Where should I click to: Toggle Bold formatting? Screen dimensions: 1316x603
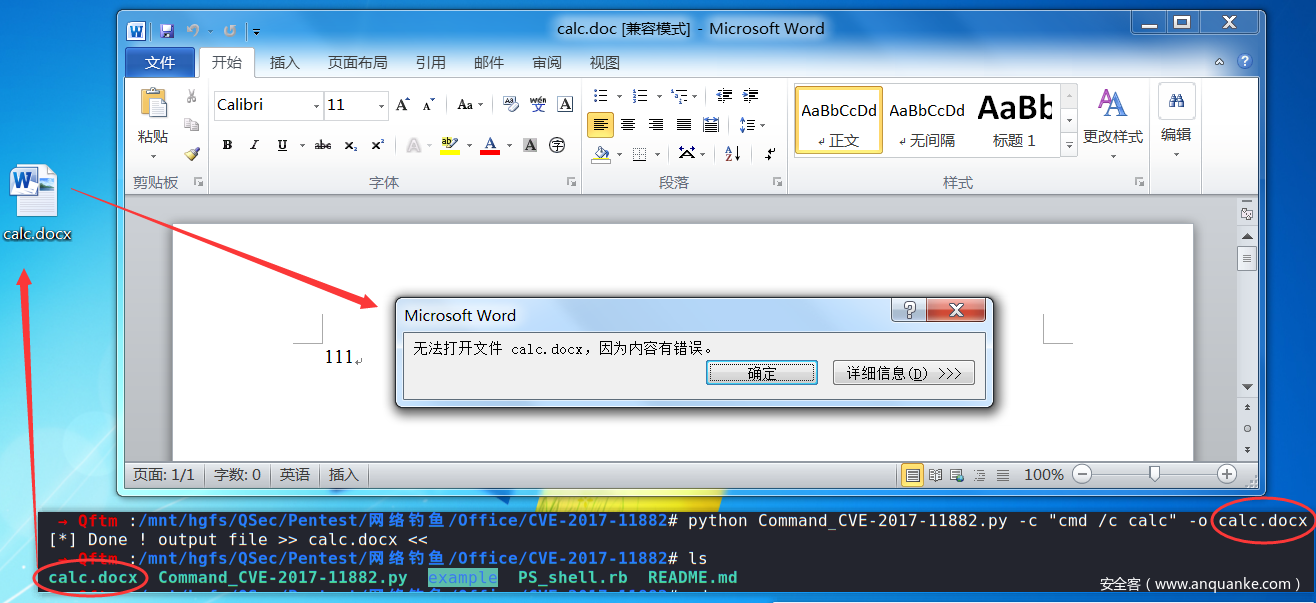(227, 145)
